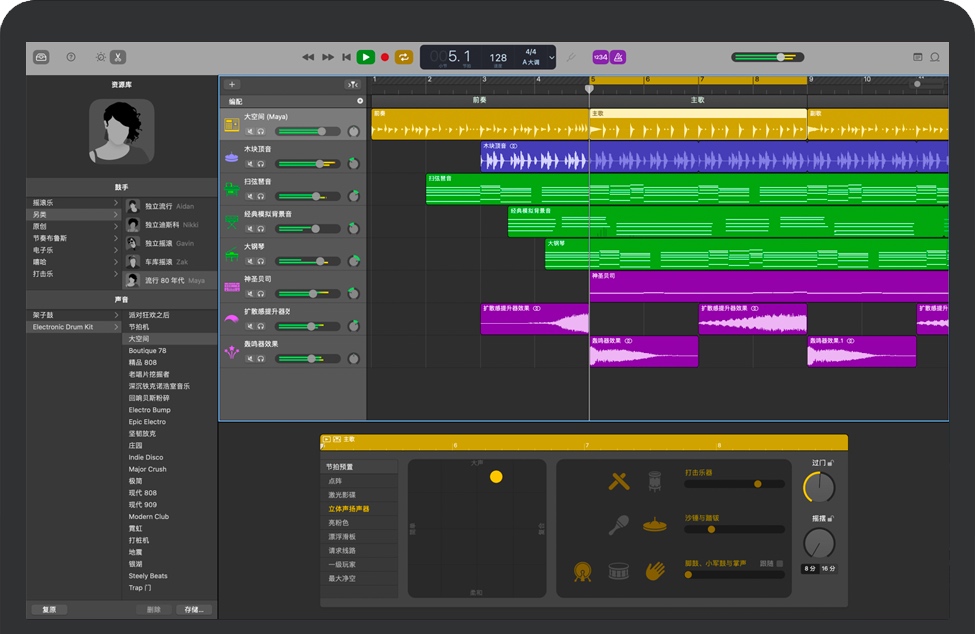Check the 跟随 checkbox

click(781, 564)
